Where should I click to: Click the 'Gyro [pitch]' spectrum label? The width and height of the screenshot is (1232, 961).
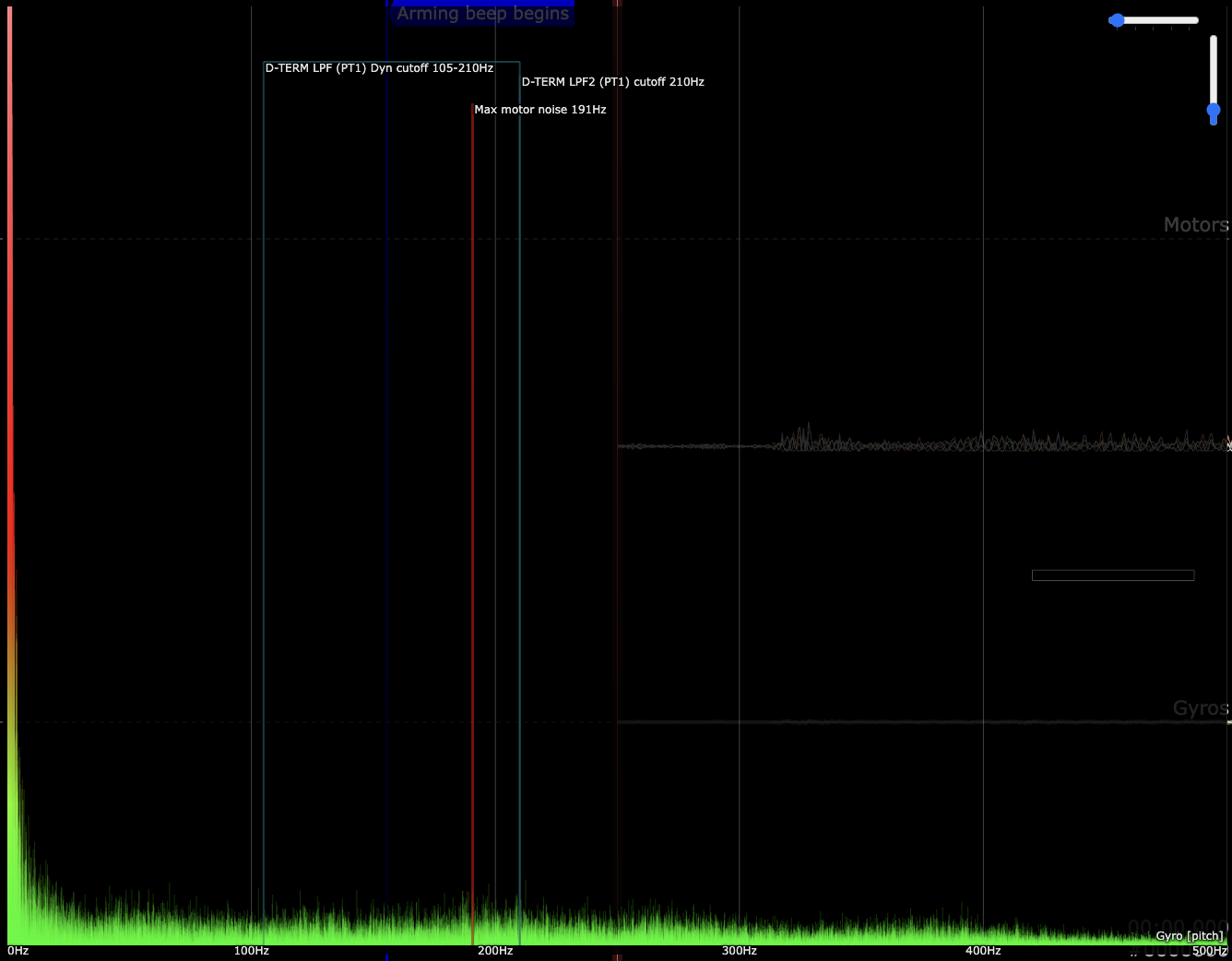tap(1189, 936)
